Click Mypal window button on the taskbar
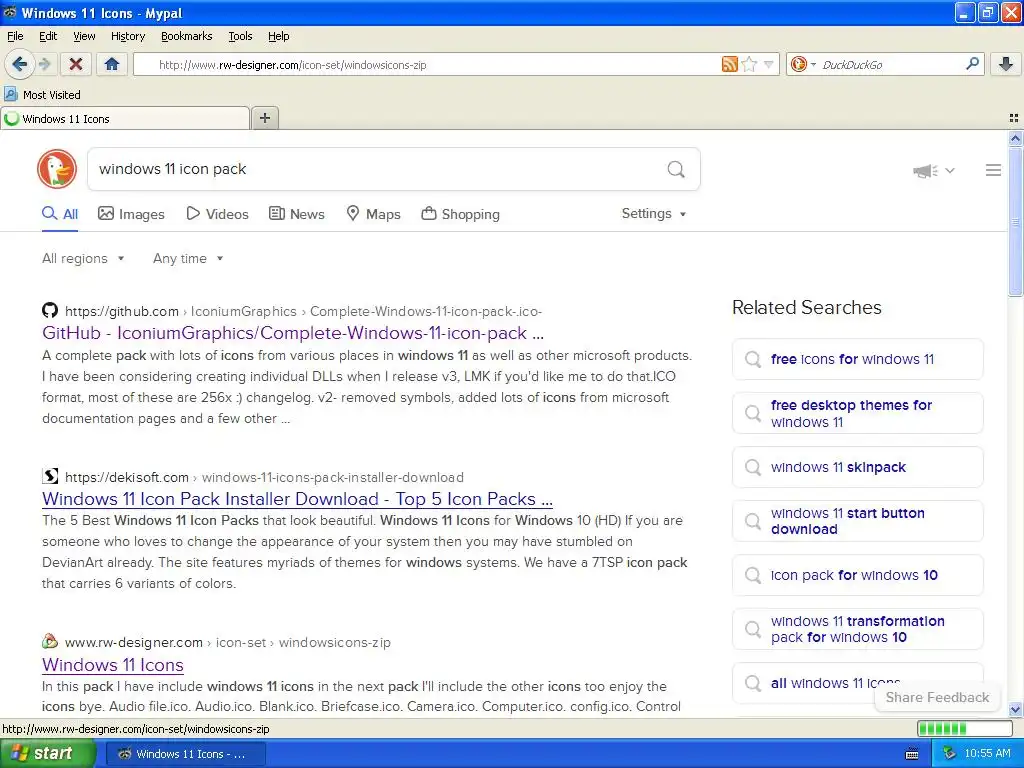This screenshot has width=1024, height=768. click(x=185, y=754)
